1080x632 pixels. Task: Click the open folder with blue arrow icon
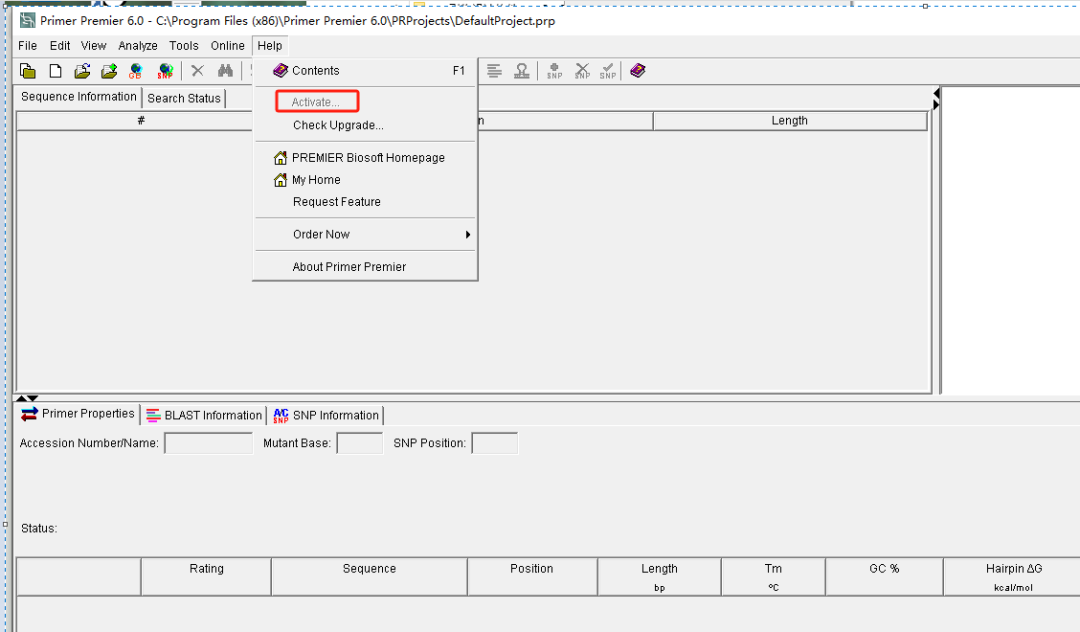(82, 71)
